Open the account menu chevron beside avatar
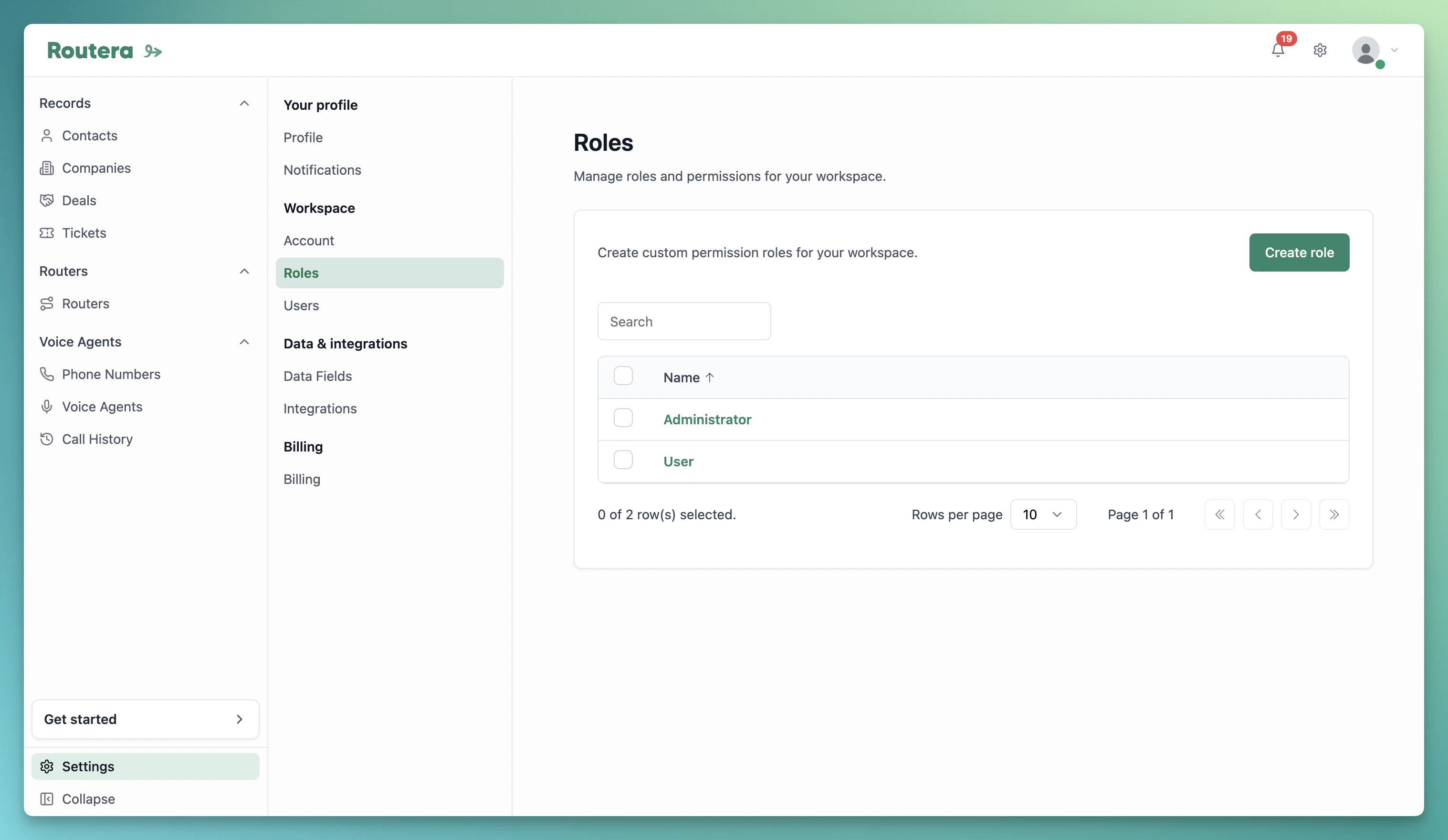 pos(1394,51)
